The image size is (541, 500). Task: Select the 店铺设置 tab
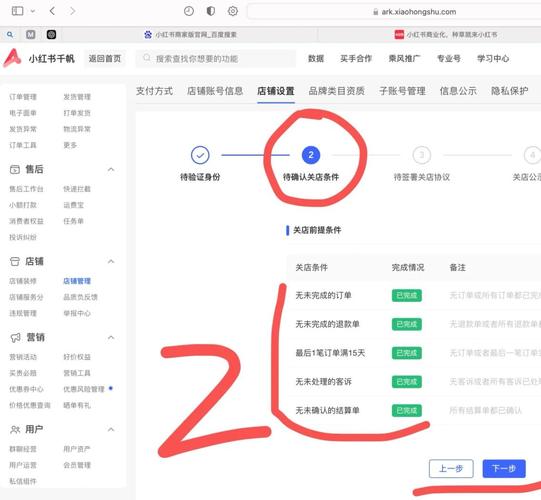point(276,91)
